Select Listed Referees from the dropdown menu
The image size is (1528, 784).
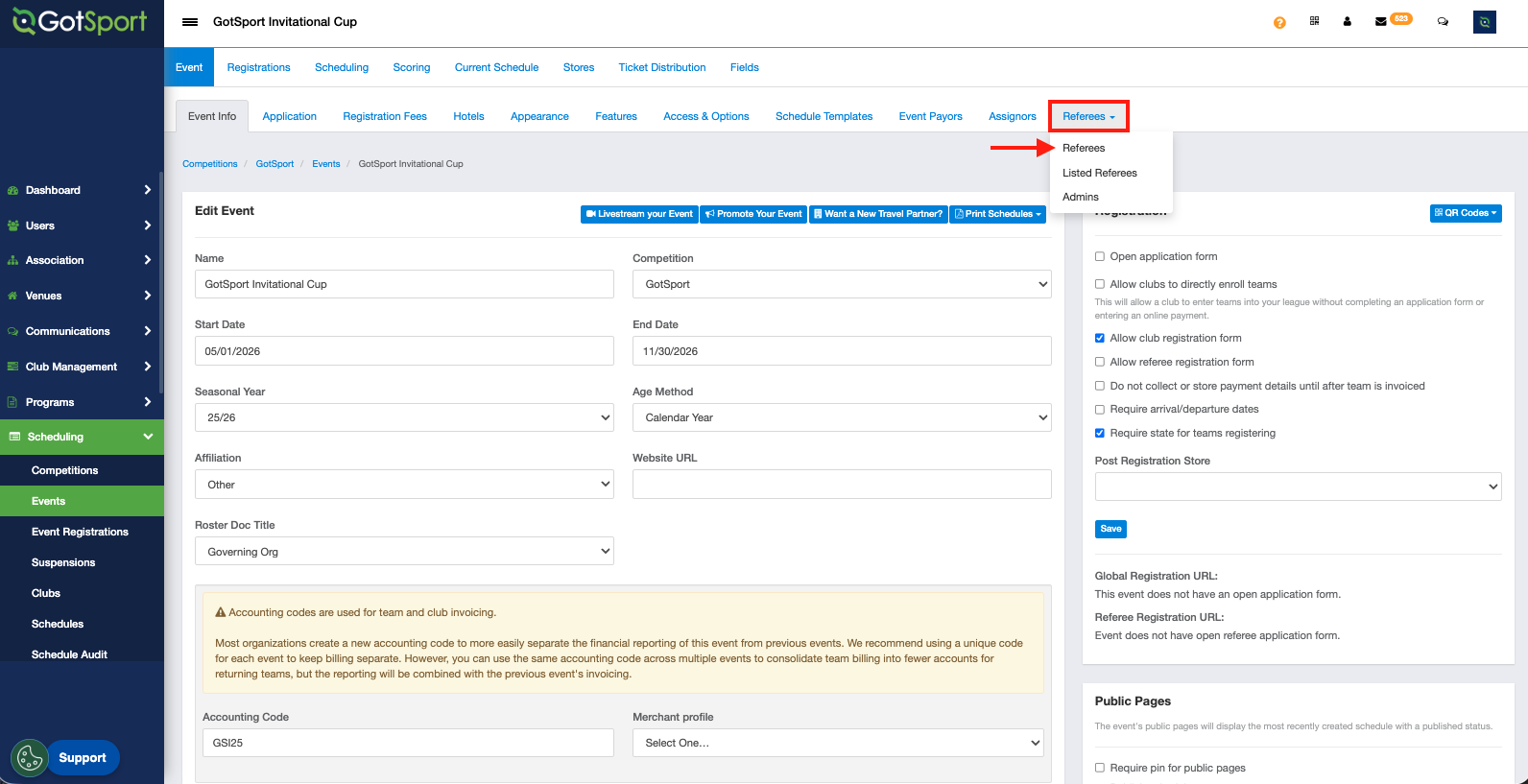click(1099, 173)
